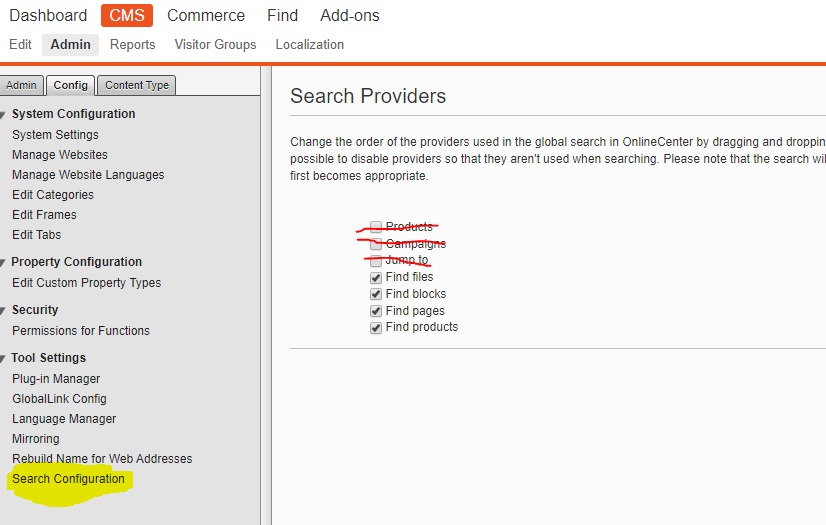826x525 pixels.
Task: Switch to the Content Type tab
Action: coord(137,86)
